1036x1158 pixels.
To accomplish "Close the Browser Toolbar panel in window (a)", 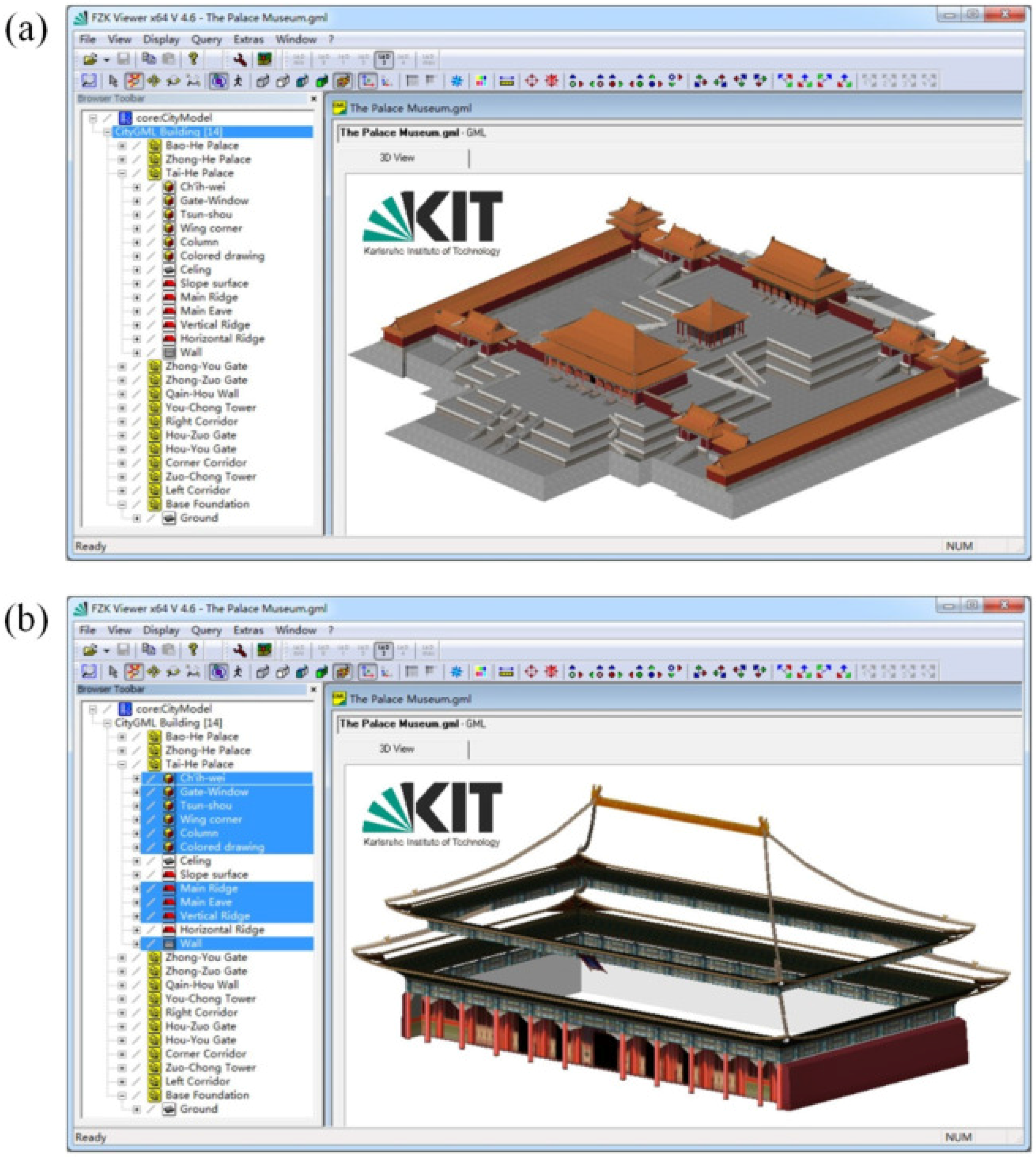I will pyautogui.click(x=314, y=98).
